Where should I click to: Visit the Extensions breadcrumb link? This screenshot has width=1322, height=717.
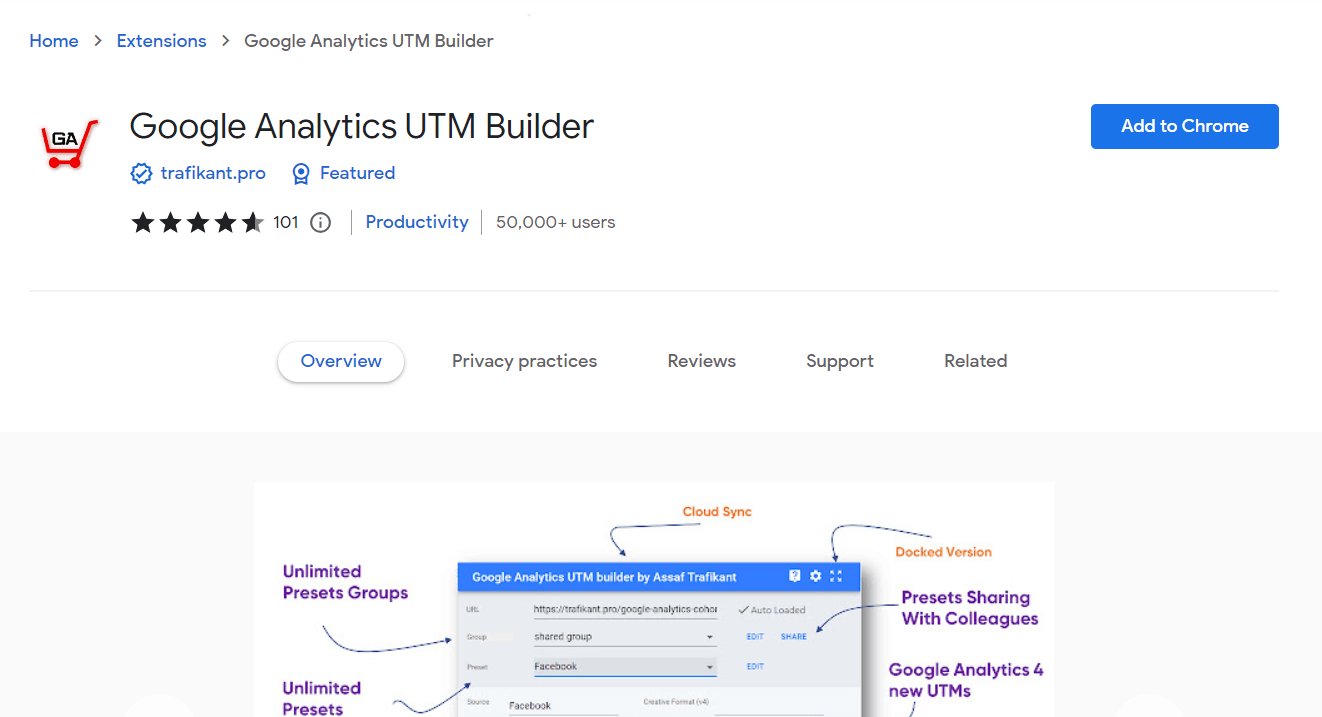click(x=161, y=41)
